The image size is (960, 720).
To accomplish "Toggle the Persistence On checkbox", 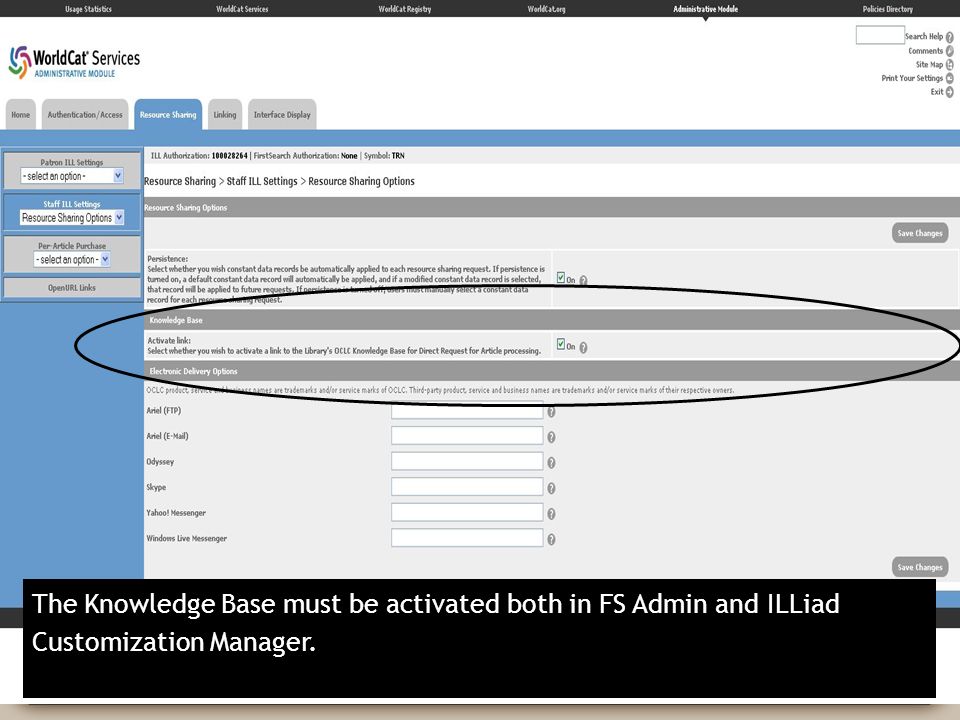I will [x=561, y=278].
